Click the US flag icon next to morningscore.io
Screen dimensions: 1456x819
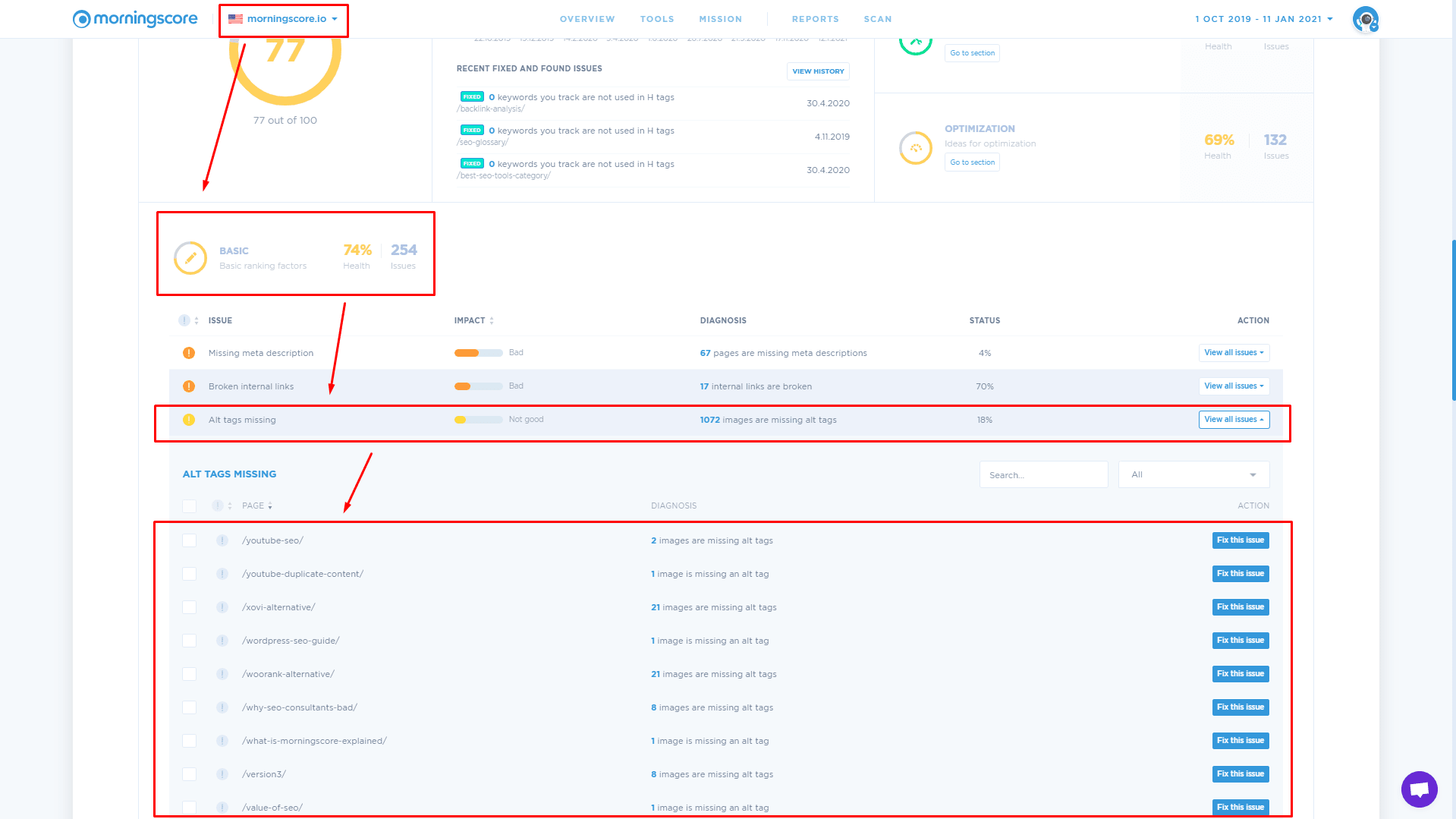click(236, 19)
